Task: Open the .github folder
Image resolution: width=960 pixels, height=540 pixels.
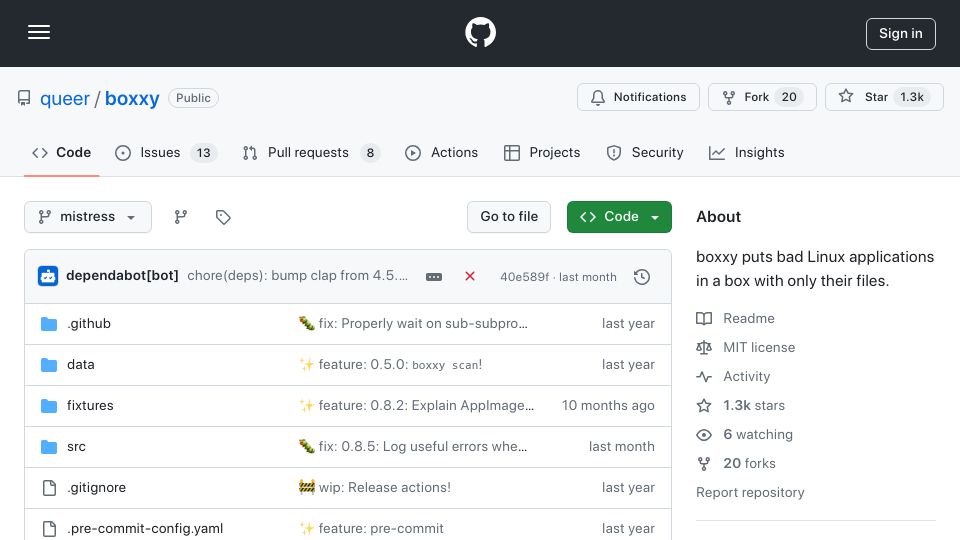Action: click(89, 323)
